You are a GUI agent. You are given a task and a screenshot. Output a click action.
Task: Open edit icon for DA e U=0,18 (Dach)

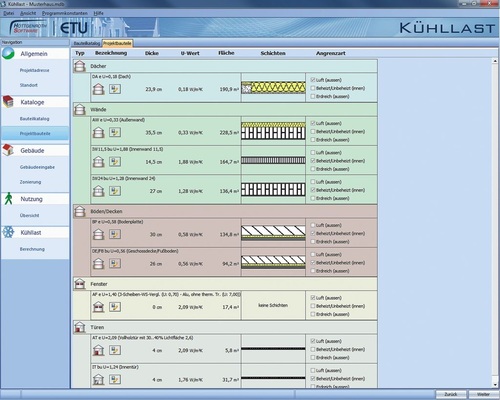coord(115,89)
